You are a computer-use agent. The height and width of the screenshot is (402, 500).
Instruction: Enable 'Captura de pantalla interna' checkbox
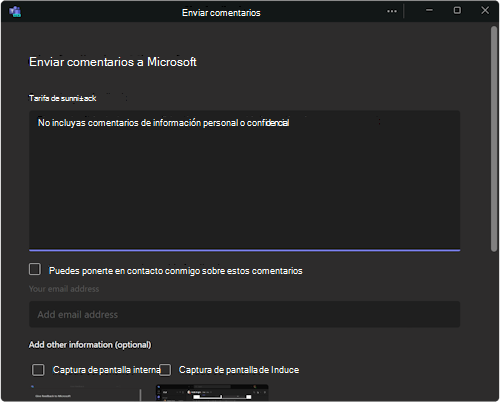coord(38,370)
